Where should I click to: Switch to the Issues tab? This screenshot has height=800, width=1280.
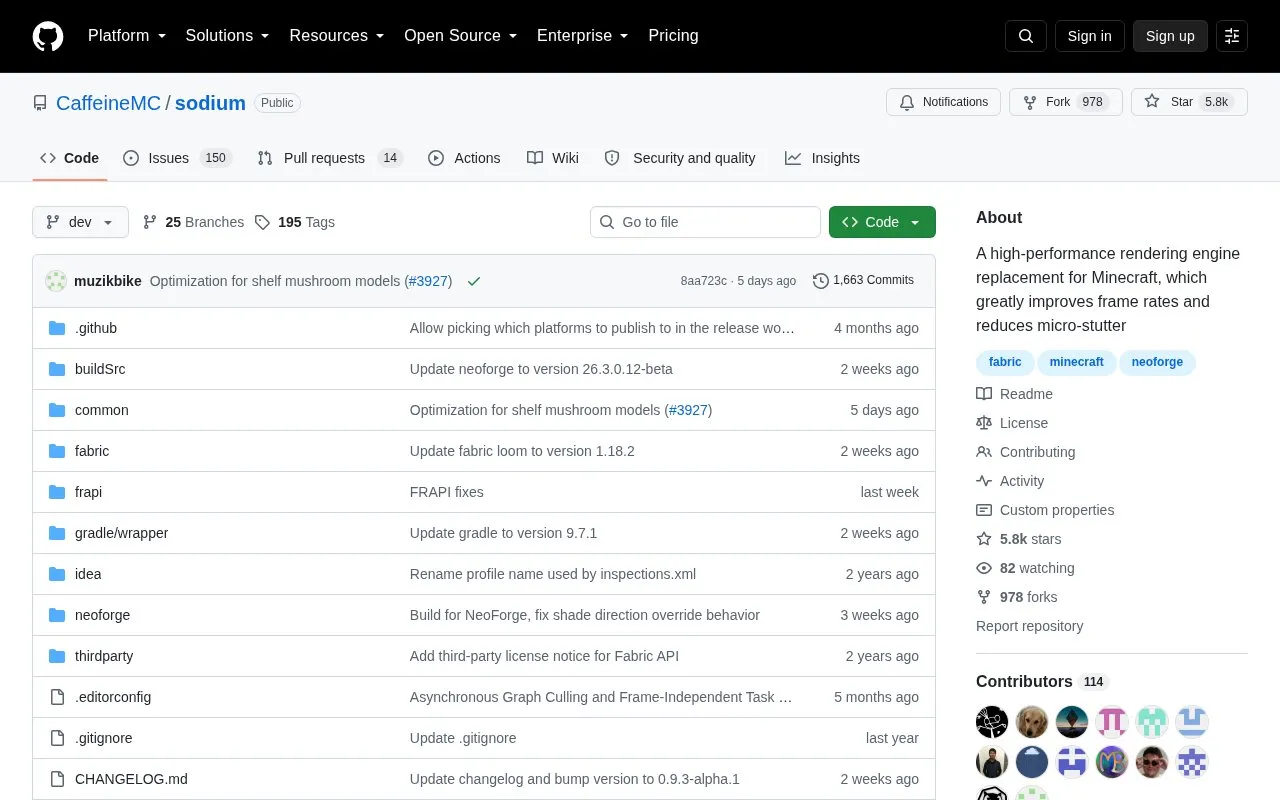point(177,158)
